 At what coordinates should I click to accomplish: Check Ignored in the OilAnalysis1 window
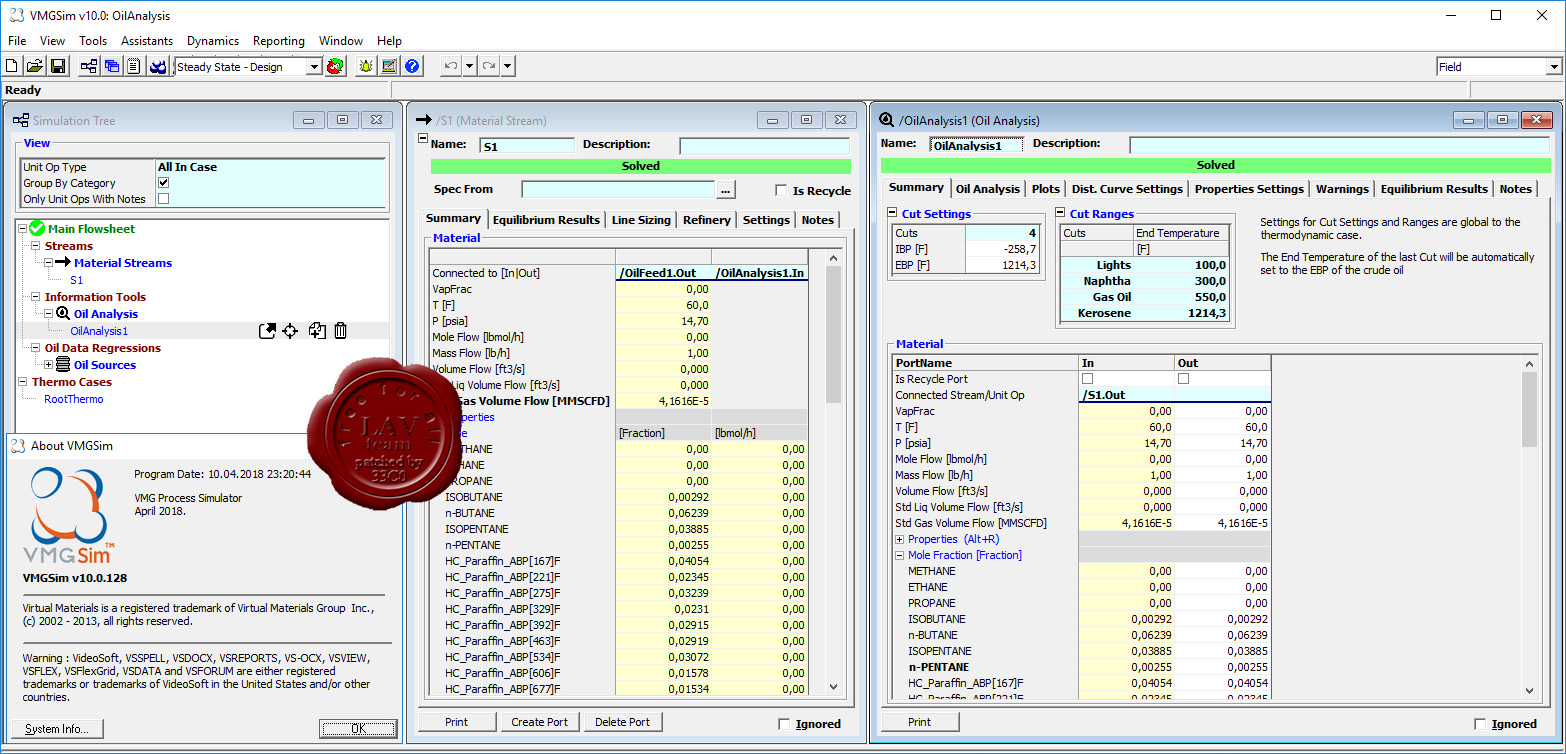1480,724
